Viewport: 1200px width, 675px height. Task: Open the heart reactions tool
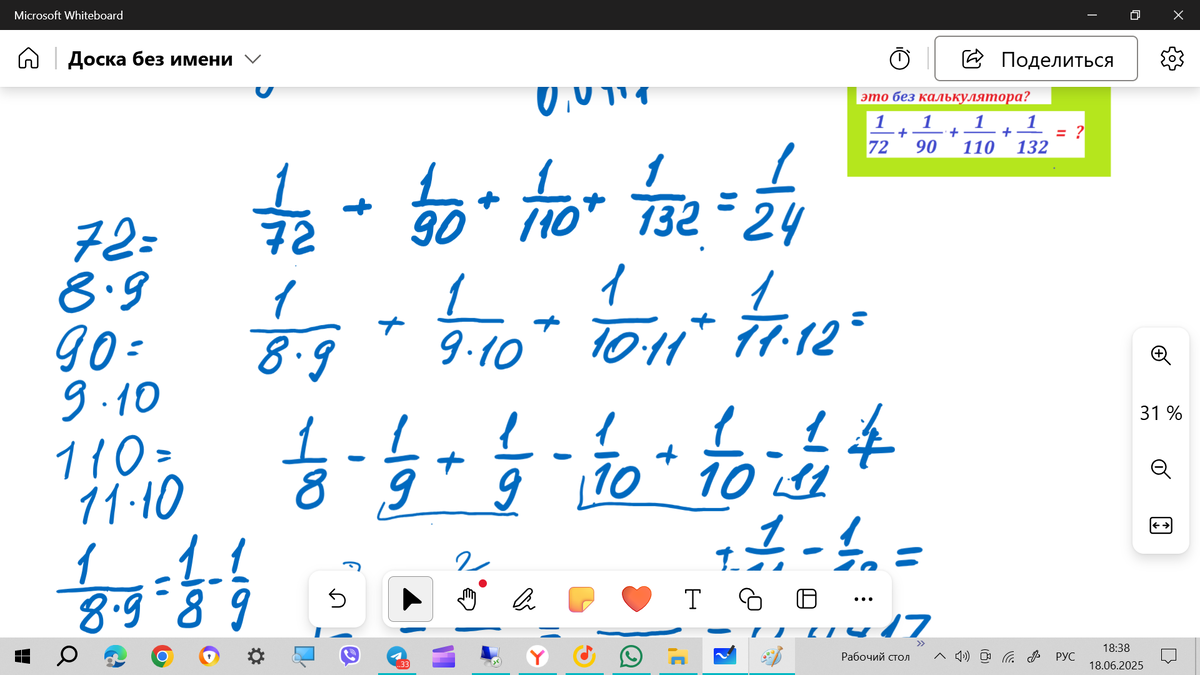[x=636, y=599]
